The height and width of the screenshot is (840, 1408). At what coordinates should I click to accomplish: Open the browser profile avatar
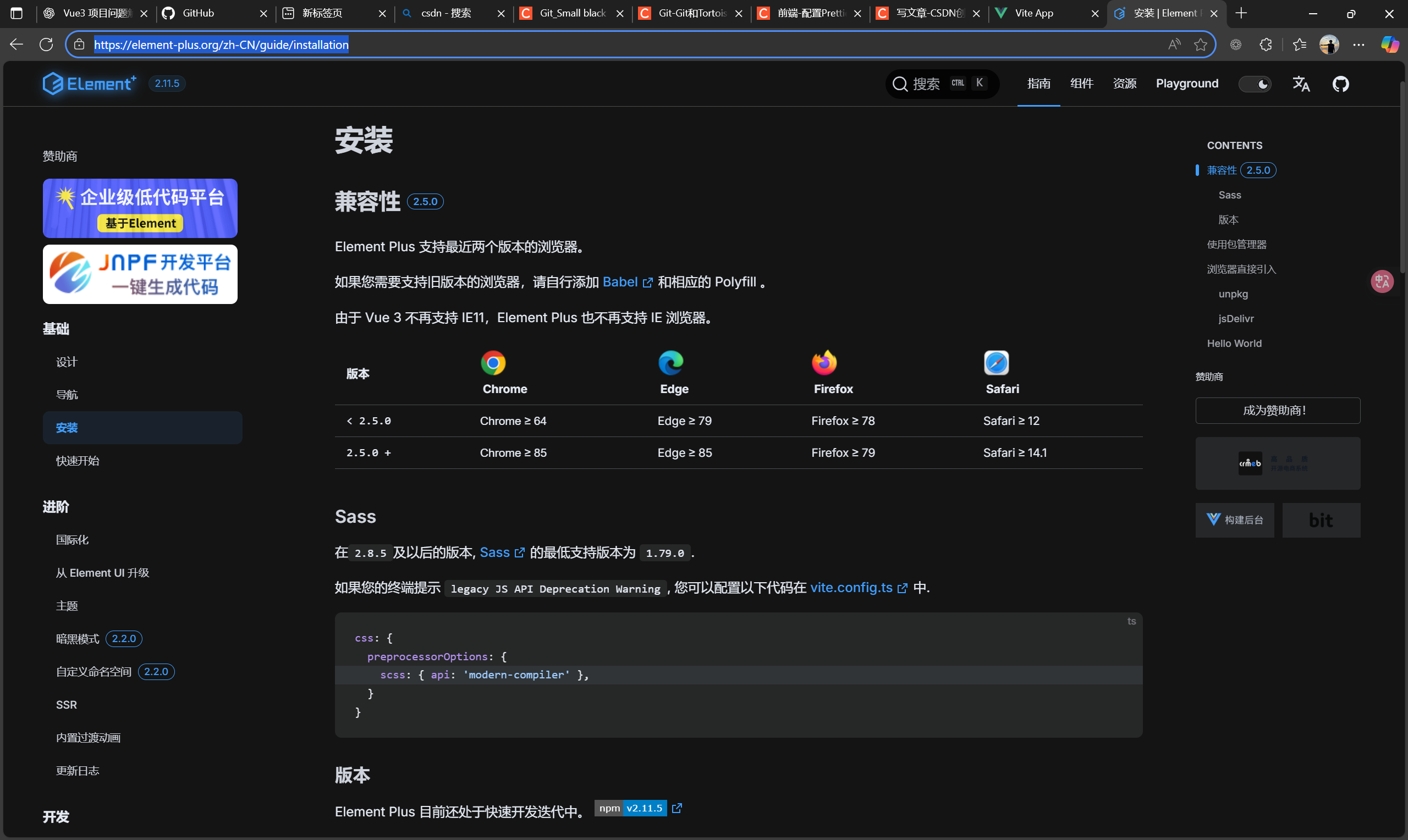(x=1329, y=45)
